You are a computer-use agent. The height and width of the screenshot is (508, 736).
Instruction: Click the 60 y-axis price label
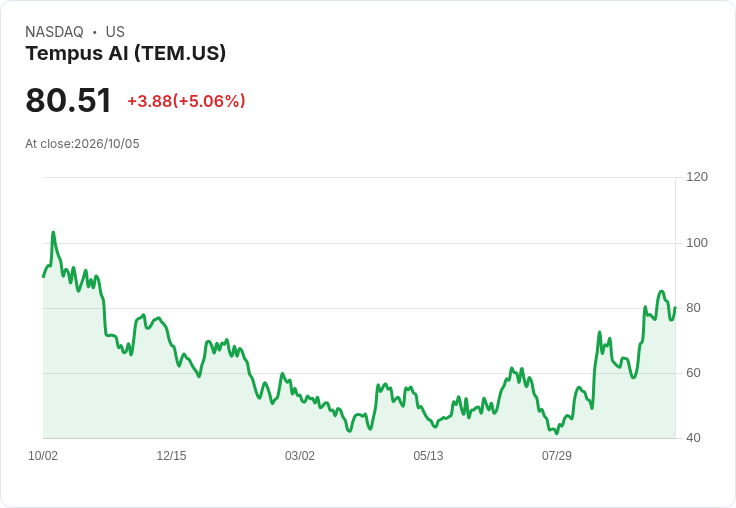click(693, 373)
